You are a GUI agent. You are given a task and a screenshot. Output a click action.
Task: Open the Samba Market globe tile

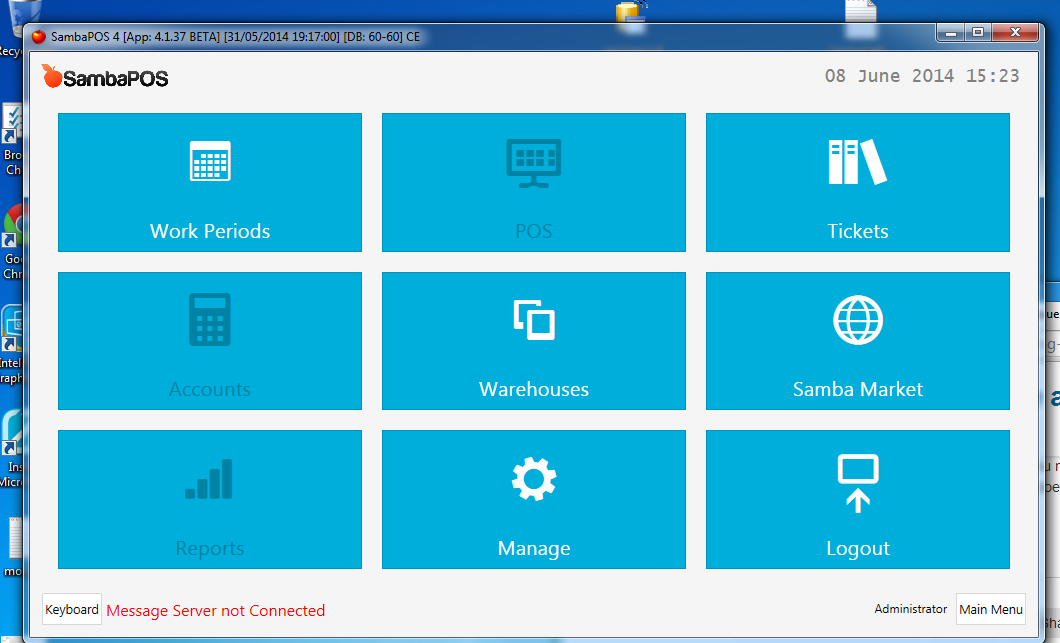tap(858, 341)
